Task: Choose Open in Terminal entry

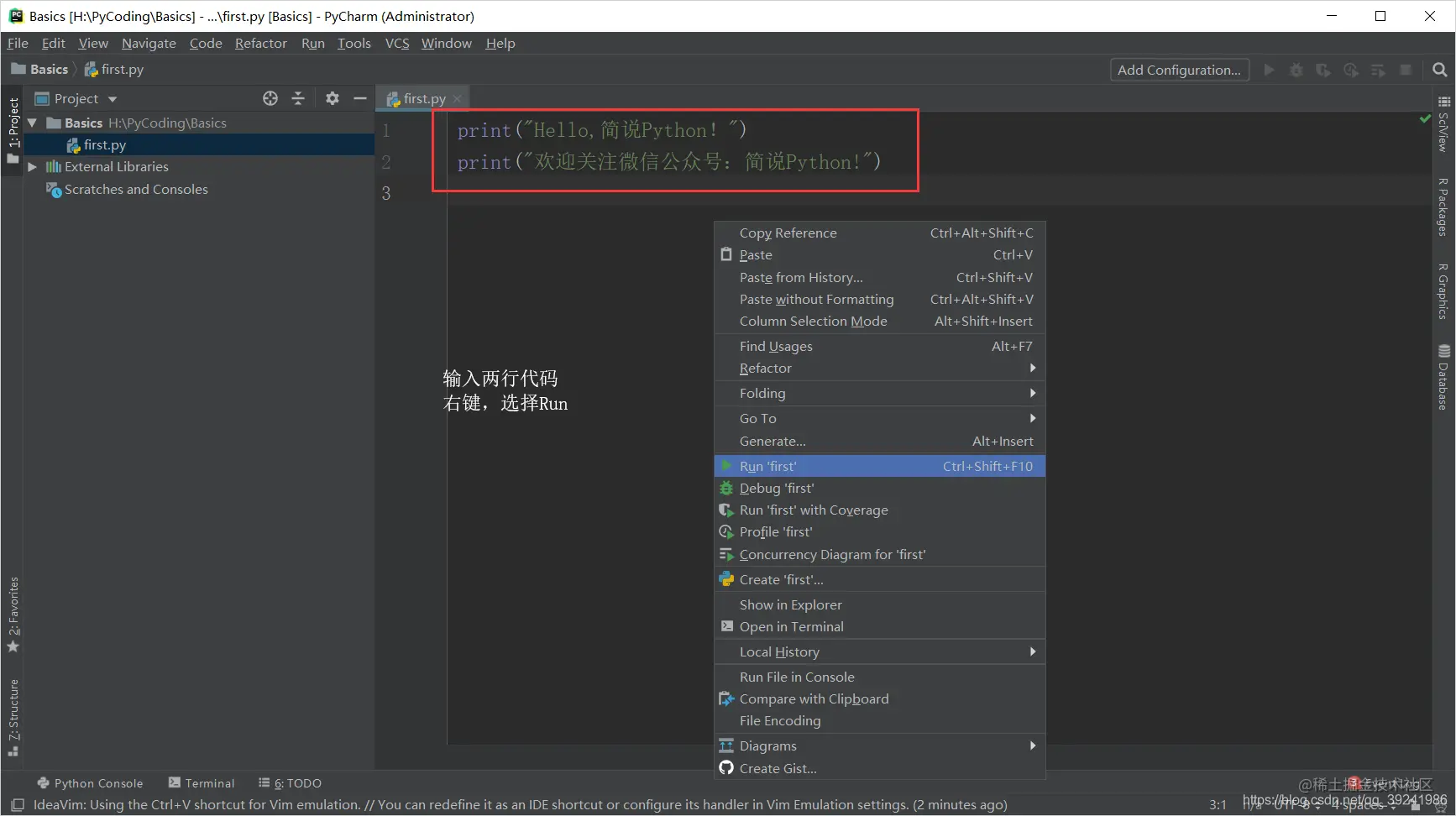Action: point(880,627)
